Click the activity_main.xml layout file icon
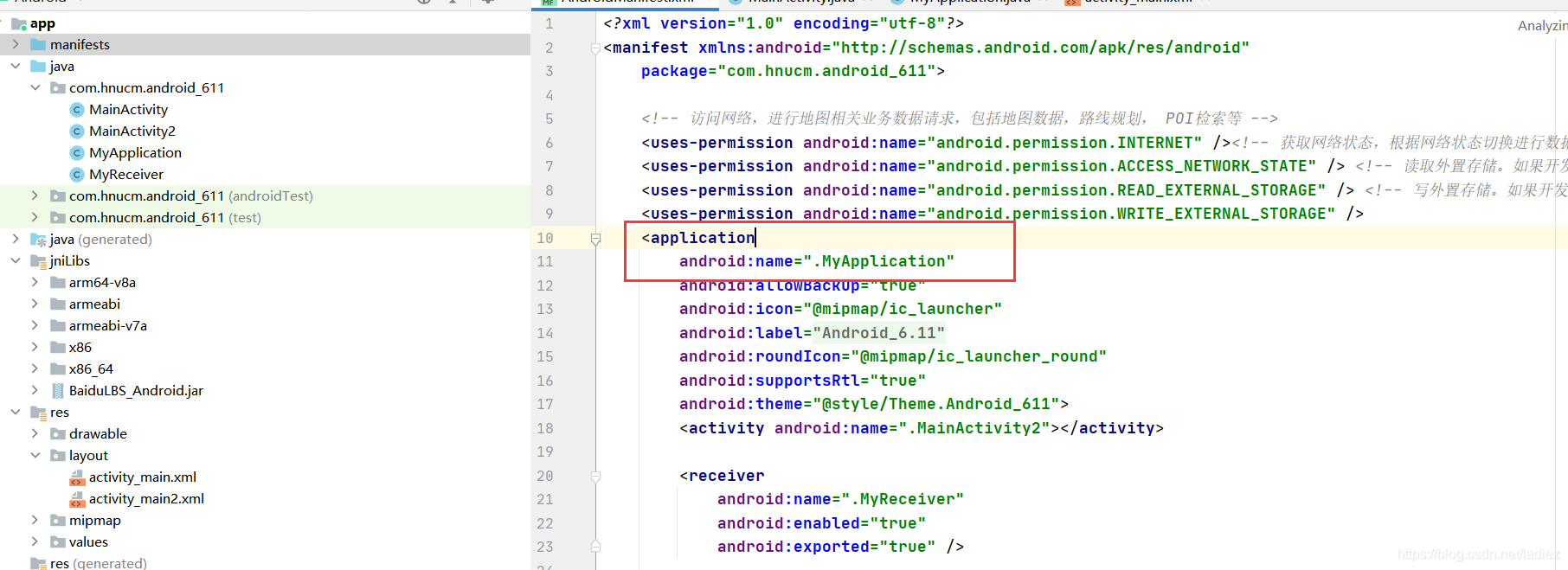 77,477
